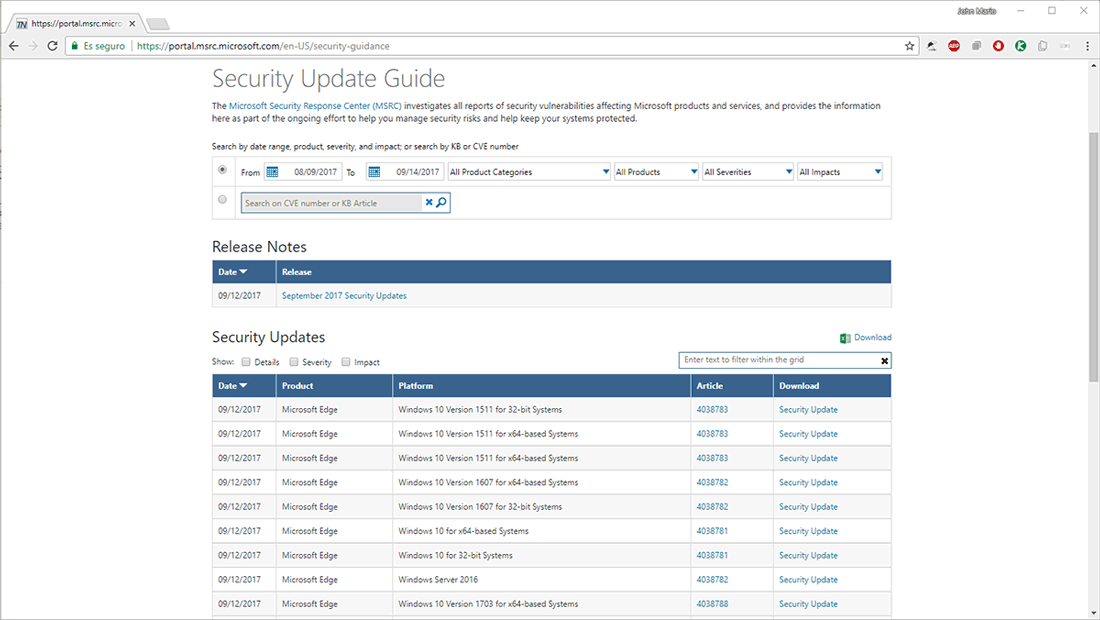Focus the grid filter text box

click(x=779, y=360)
